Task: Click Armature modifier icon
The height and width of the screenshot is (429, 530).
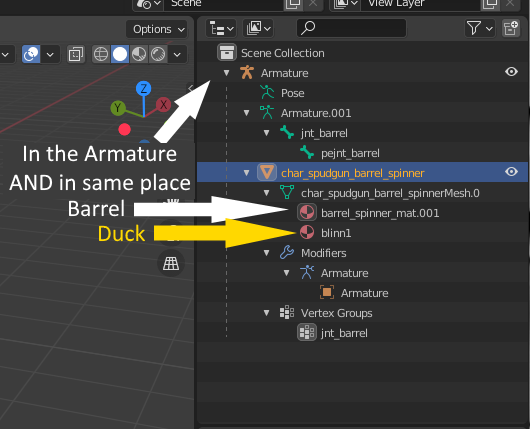Action: (307, 272)
